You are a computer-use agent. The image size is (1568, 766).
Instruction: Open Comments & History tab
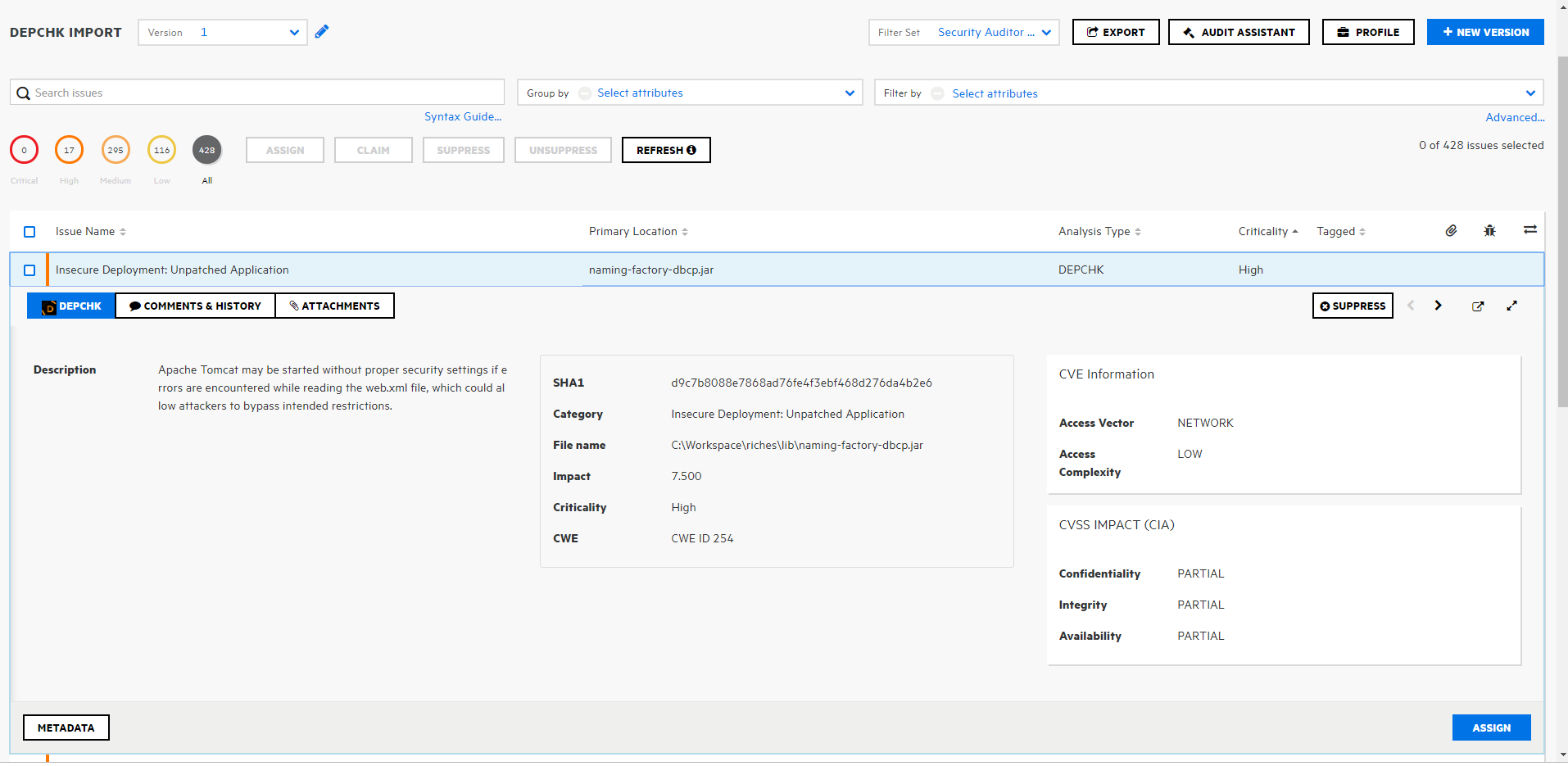click(195, 306)
